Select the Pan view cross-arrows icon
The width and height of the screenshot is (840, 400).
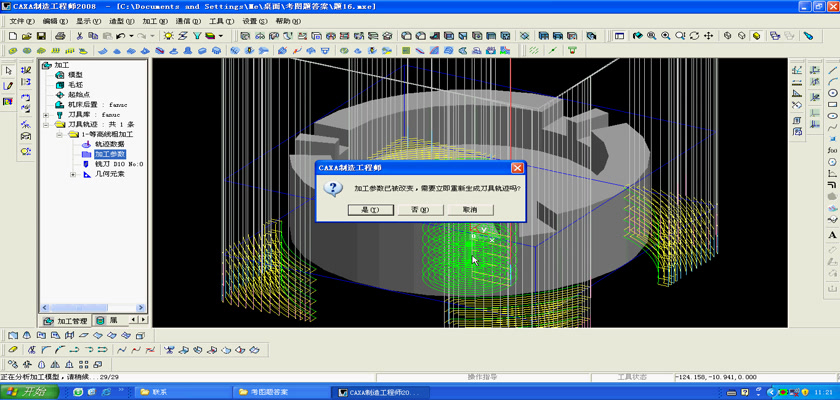pyautogui.click(x=708, y=36)
